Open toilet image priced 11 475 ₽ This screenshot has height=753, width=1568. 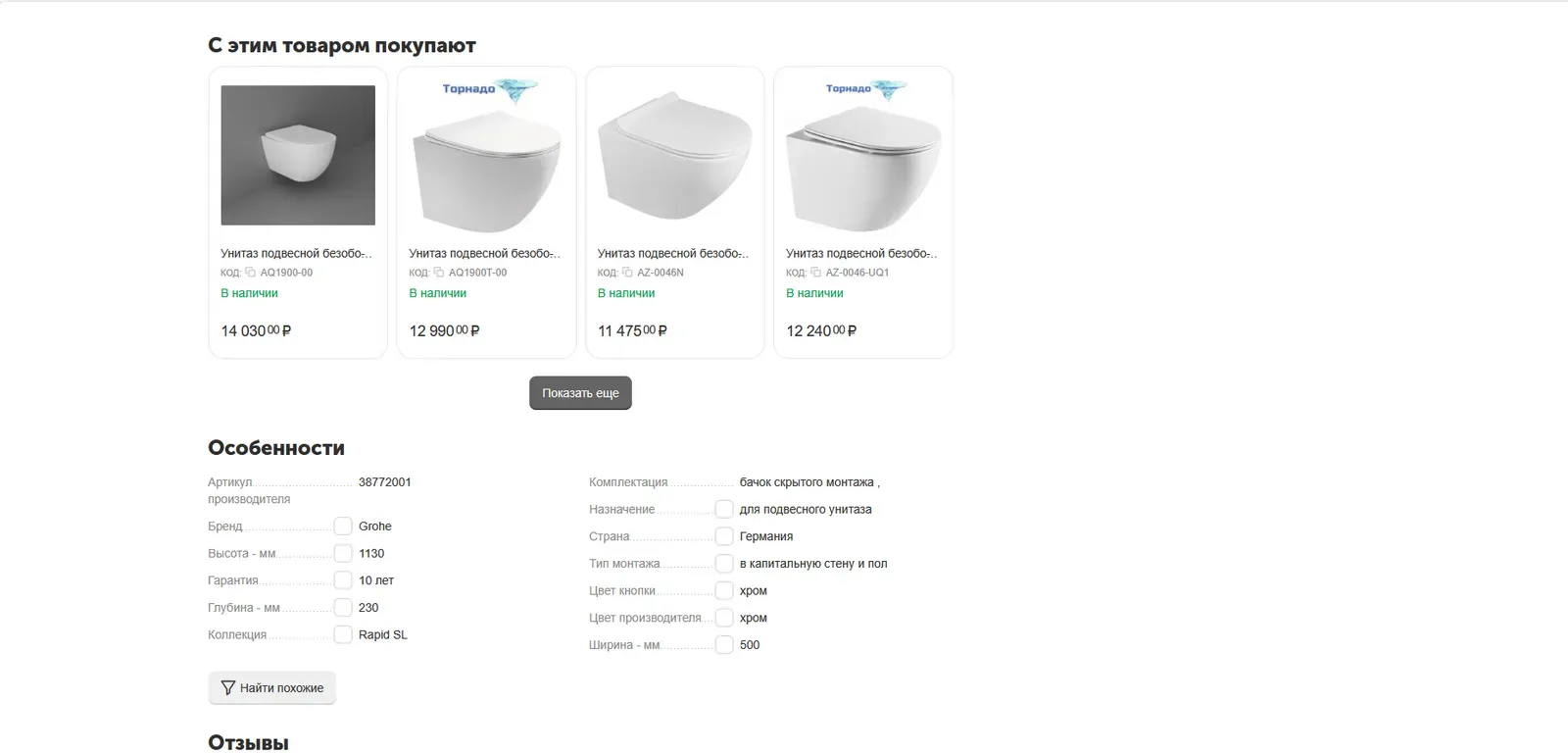[674, 155]
